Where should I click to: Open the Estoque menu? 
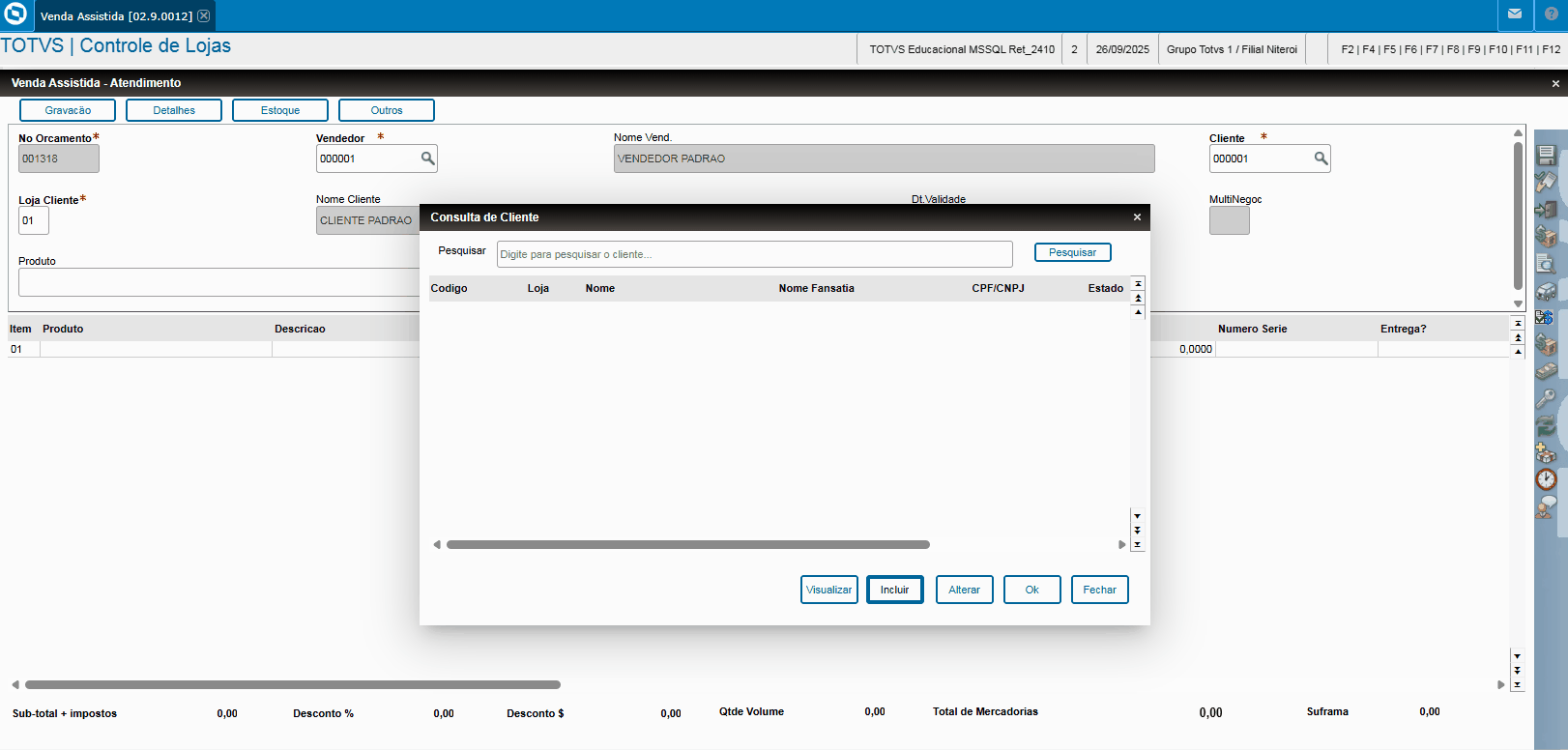click(280, 110)
